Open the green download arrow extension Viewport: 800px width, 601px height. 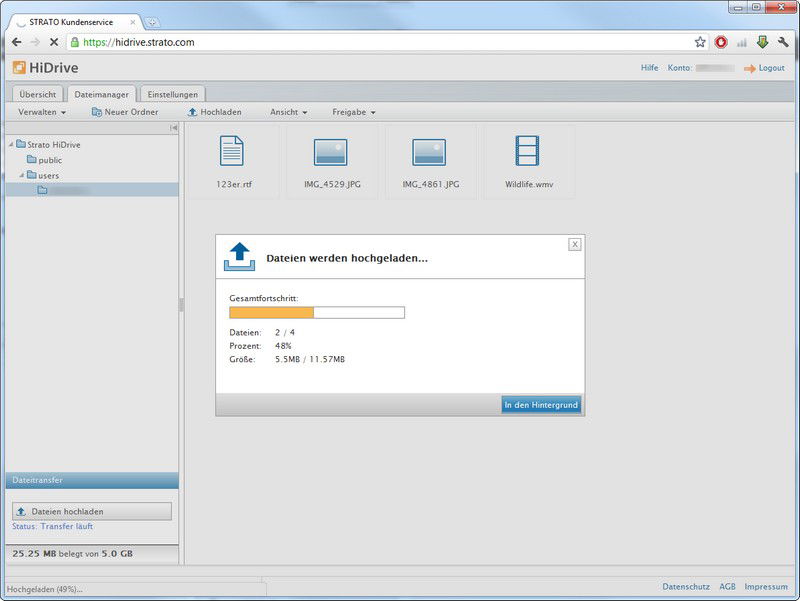click(762, 42)
